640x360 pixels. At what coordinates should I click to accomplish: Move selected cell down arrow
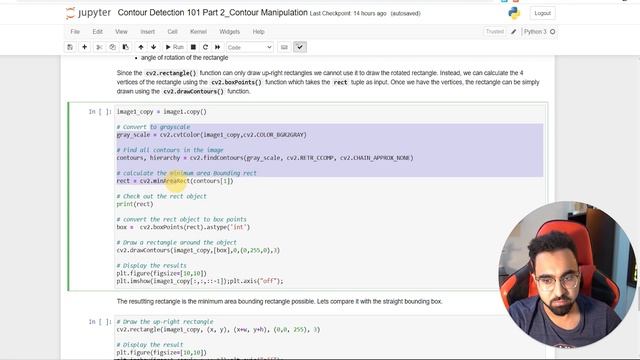[x=153, y=47]
